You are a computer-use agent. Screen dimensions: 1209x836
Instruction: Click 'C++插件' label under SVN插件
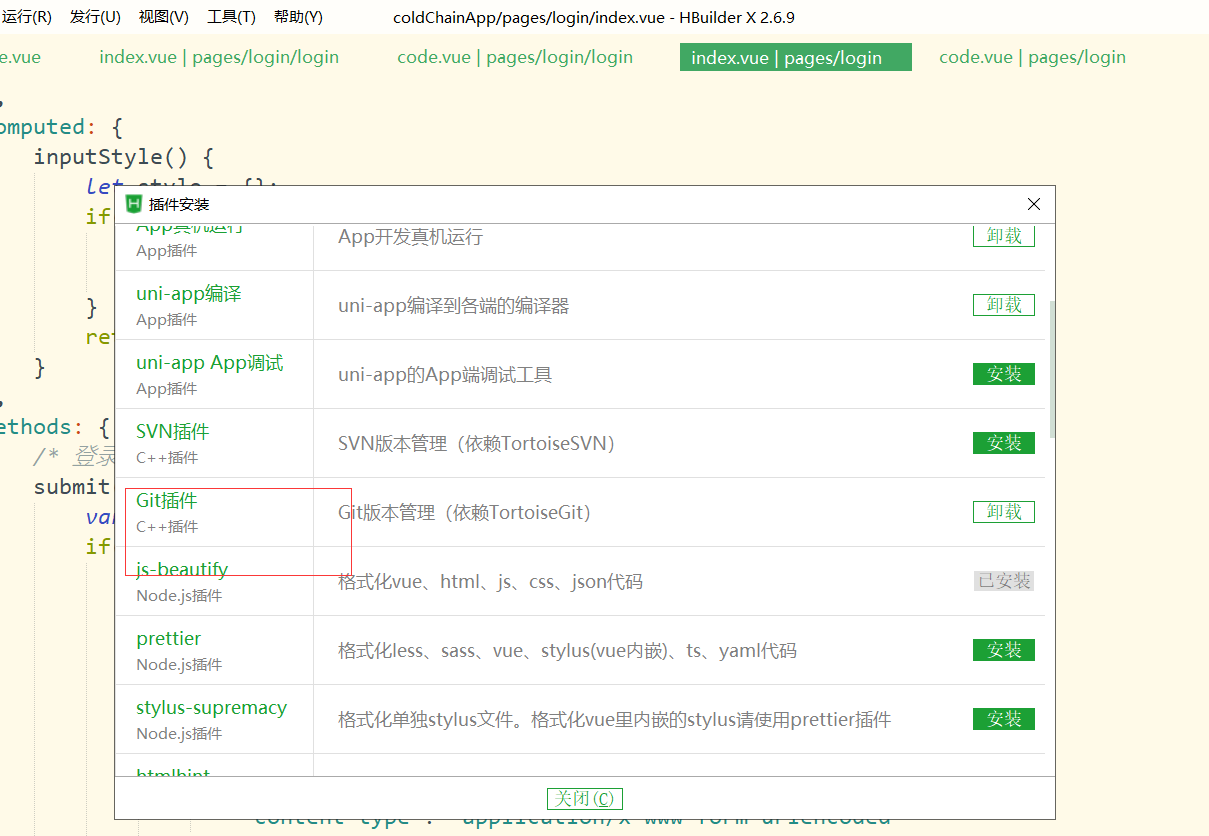point(167,458)
